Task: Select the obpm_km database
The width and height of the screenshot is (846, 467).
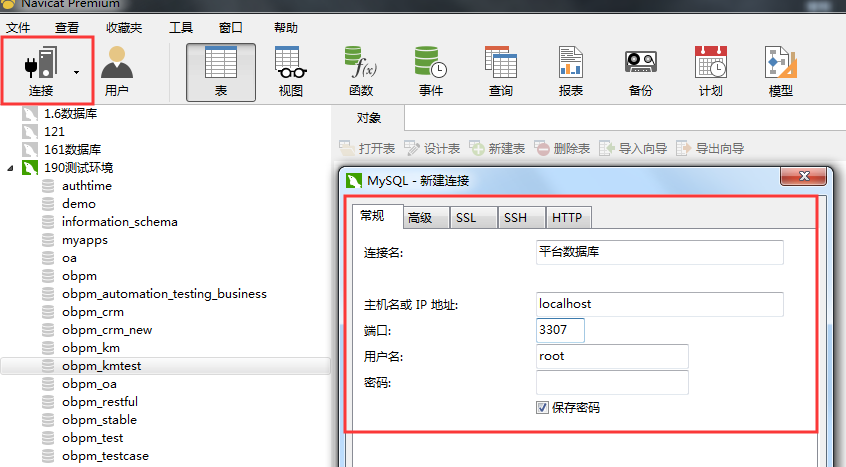Action: coord(91,348)
